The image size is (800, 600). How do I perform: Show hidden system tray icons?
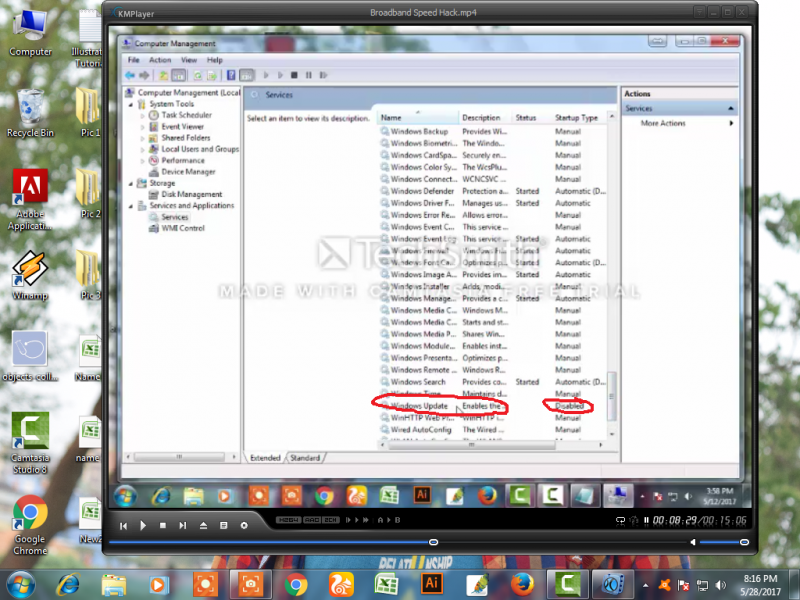point(645,585)
